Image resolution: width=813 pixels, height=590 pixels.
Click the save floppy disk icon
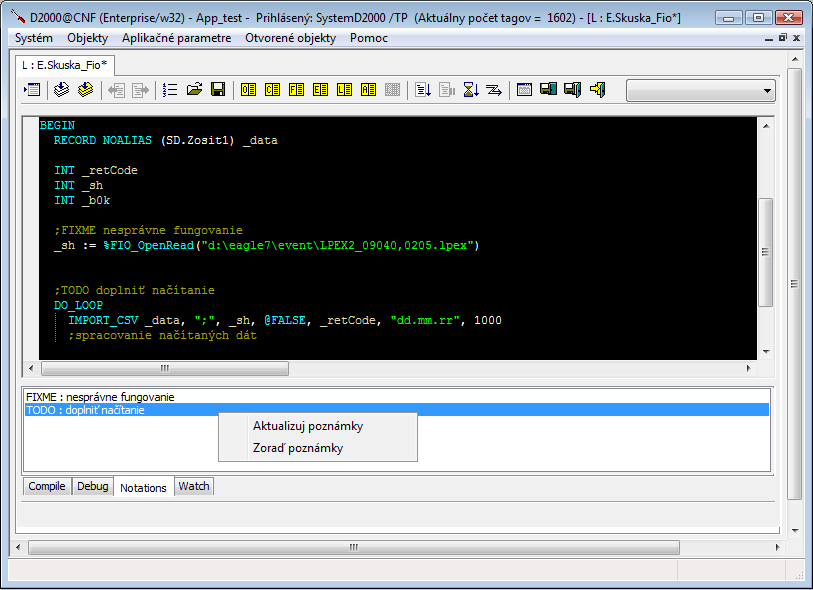click(217, 90)
